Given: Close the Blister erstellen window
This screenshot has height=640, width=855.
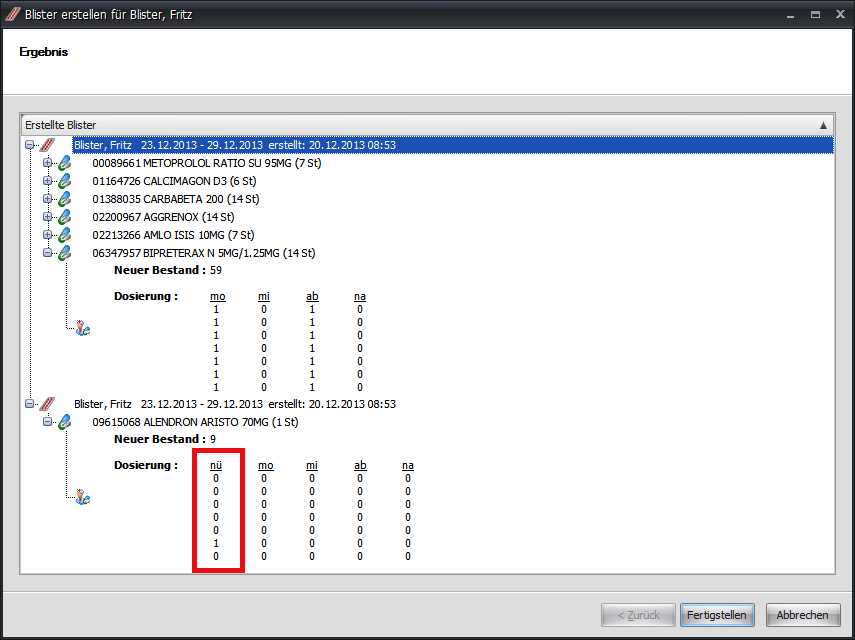Looking at the screenshot, I should click(x=840, y=15).
